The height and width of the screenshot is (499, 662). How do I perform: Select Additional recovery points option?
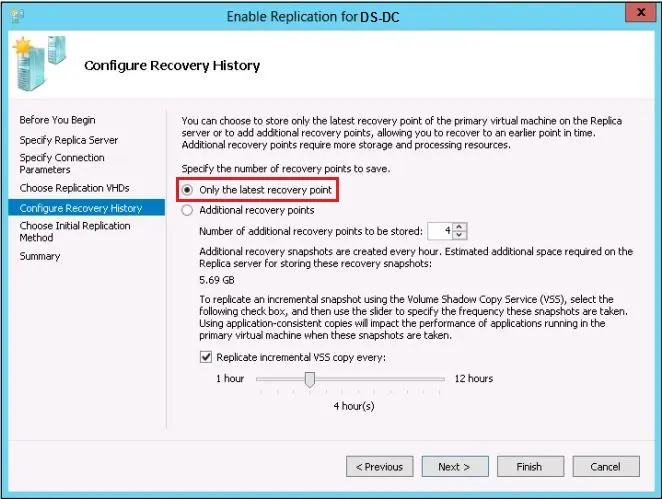pyautogui.click(x=187, y=211)
